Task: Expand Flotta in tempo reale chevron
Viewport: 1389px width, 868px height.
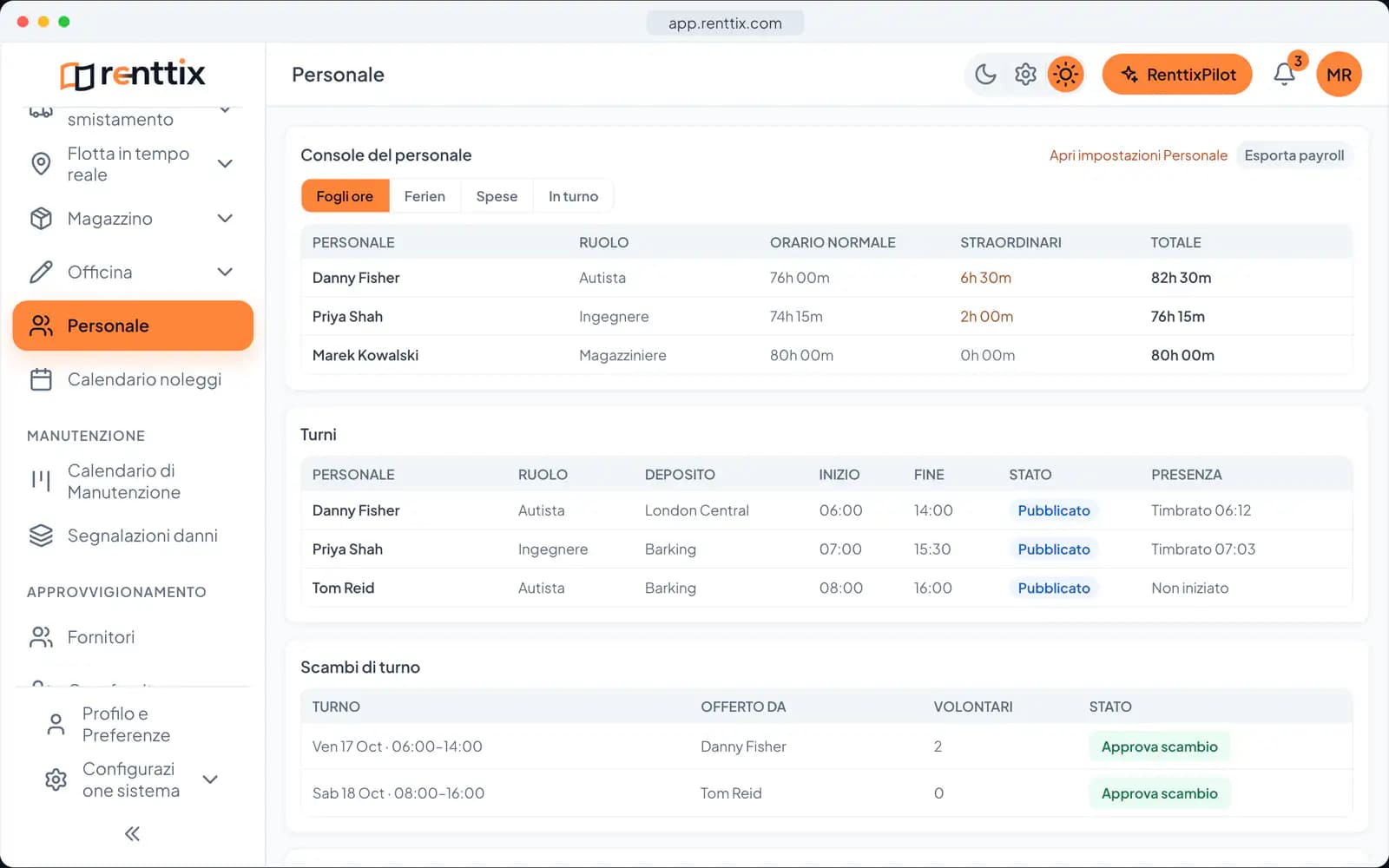Action: pyautogui.click(x=225, y=164)
